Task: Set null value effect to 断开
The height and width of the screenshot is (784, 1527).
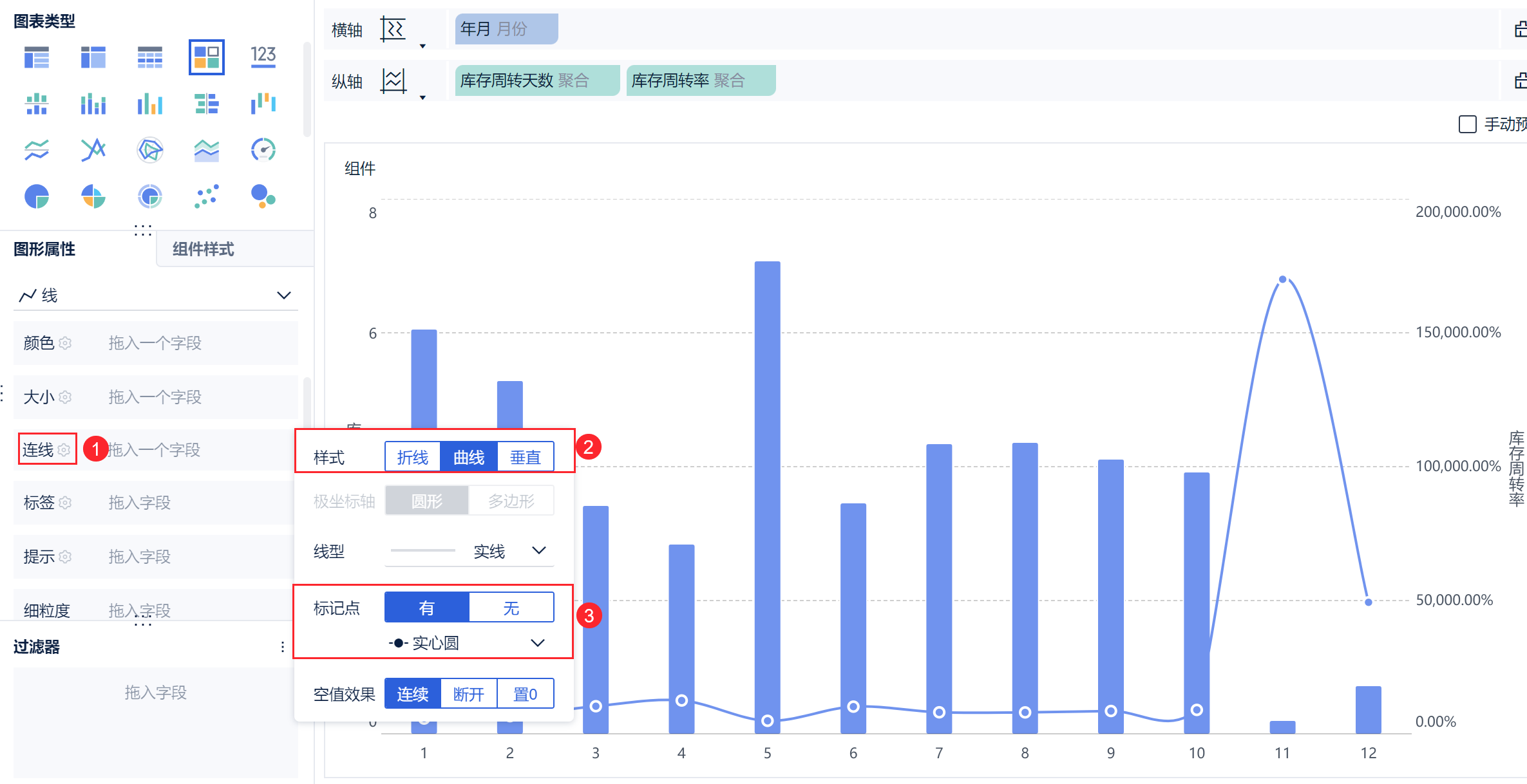Action: 469,694
